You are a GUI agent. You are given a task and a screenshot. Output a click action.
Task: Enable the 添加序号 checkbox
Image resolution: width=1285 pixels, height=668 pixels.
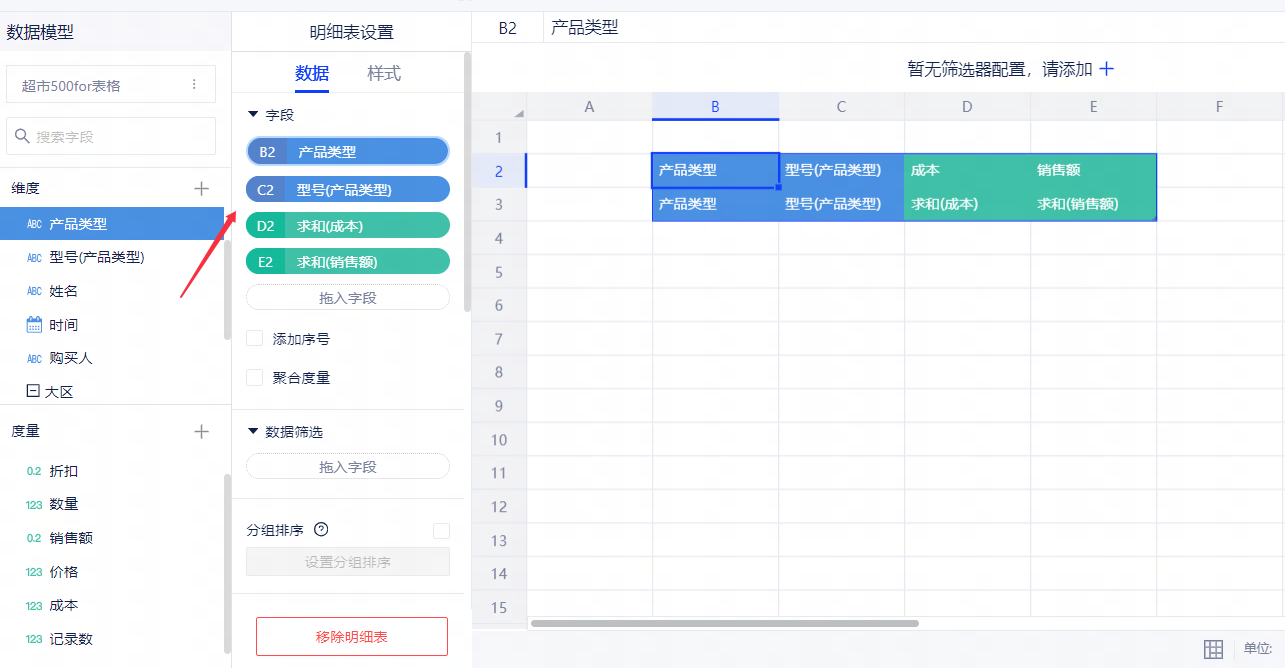255,339
